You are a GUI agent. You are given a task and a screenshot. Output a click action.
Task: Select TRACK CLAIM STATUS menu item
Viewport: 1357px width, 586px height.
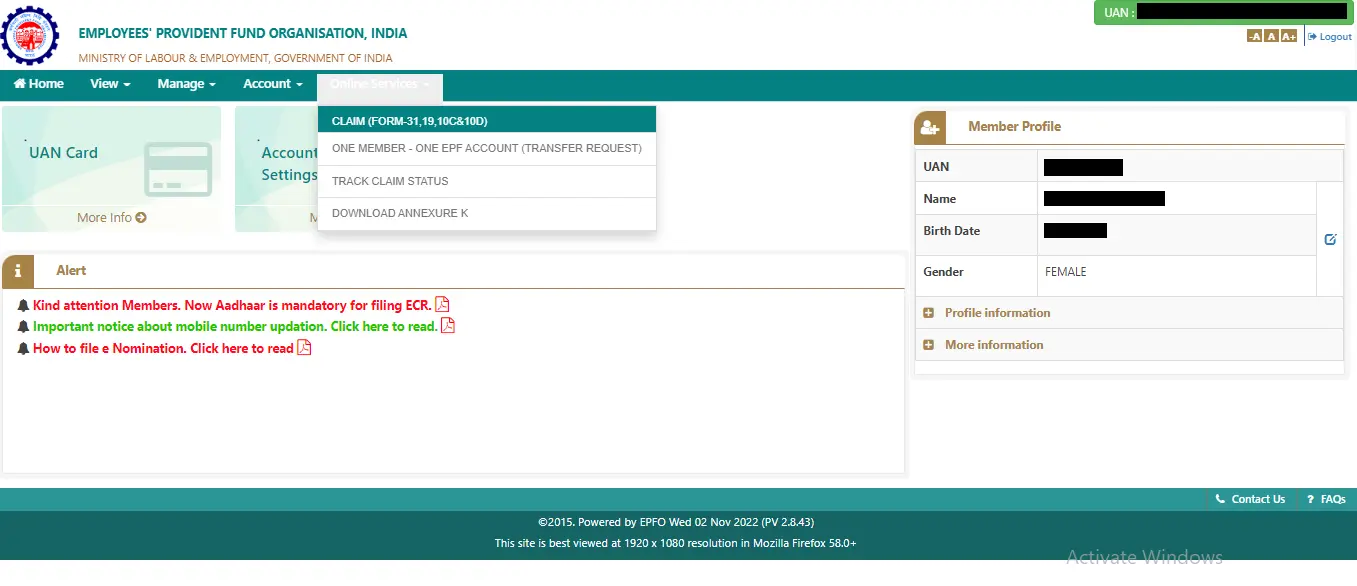[x=390, y=181]
